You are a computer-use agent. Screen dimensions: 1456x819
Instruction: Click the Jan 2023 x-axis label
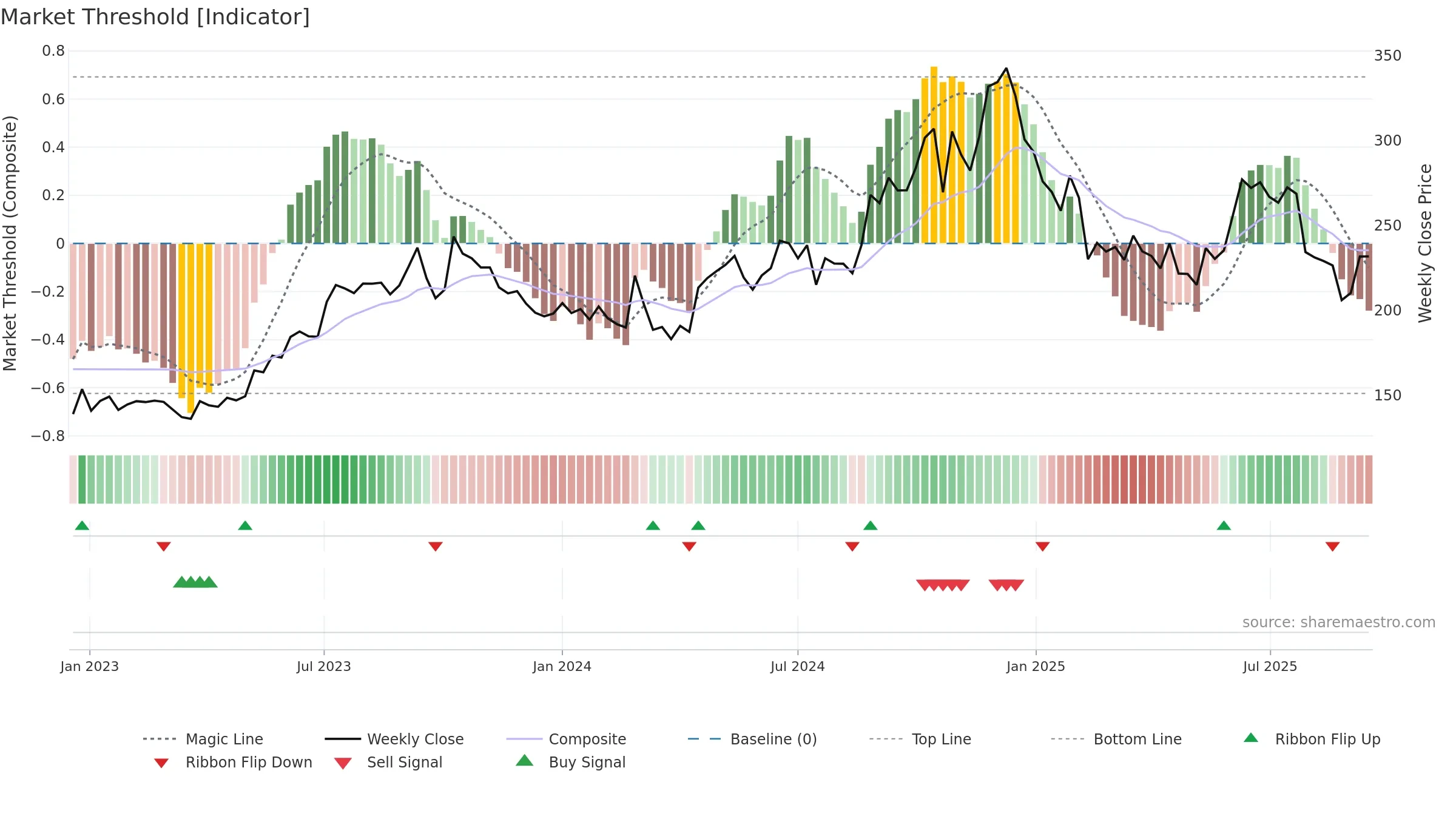click(x=90, y=666)
